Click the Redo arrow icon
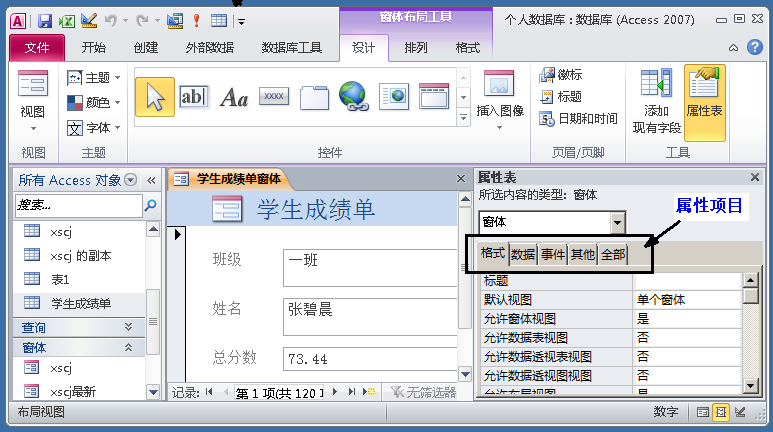Screen dimensions: 773x432 coord(142,21)
